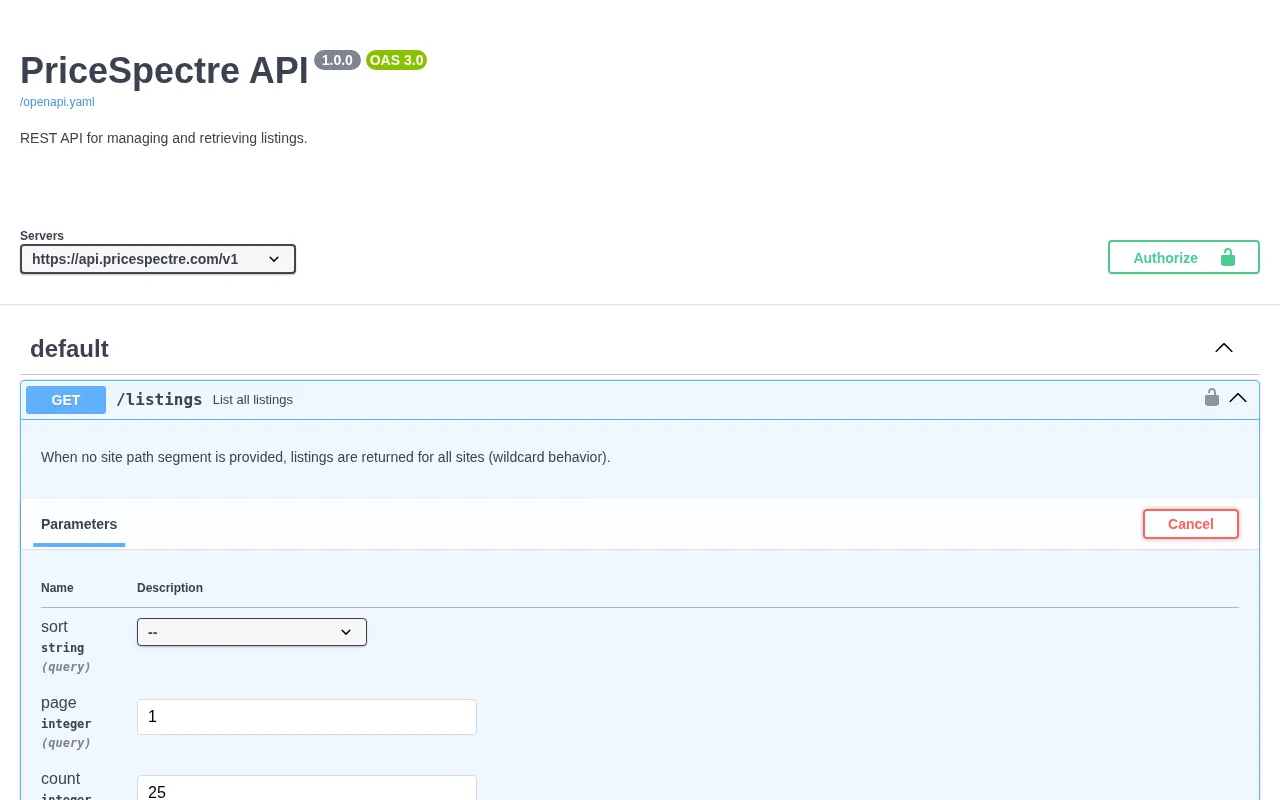The height and width of the screenshot is (800, 1280).
Task: Click the REST API description sentence
Action: click(x=164, y=138)
